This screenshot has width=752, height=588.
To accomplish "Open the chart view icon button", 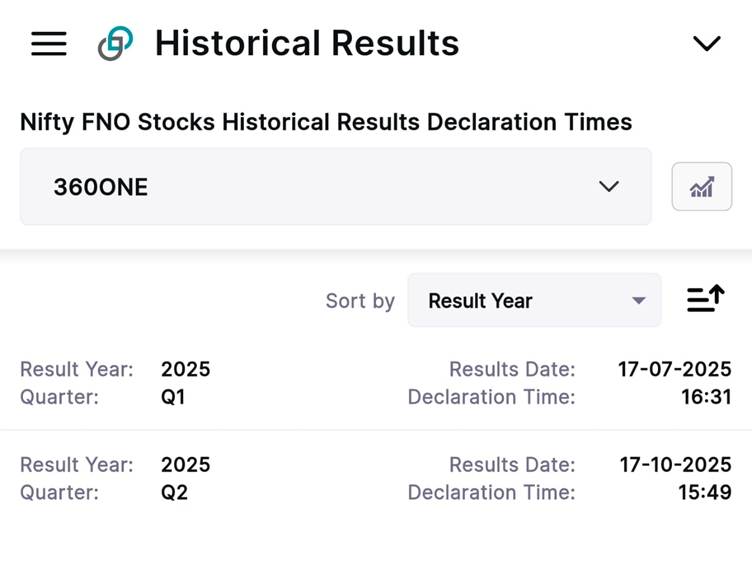I will coord(702,187).
